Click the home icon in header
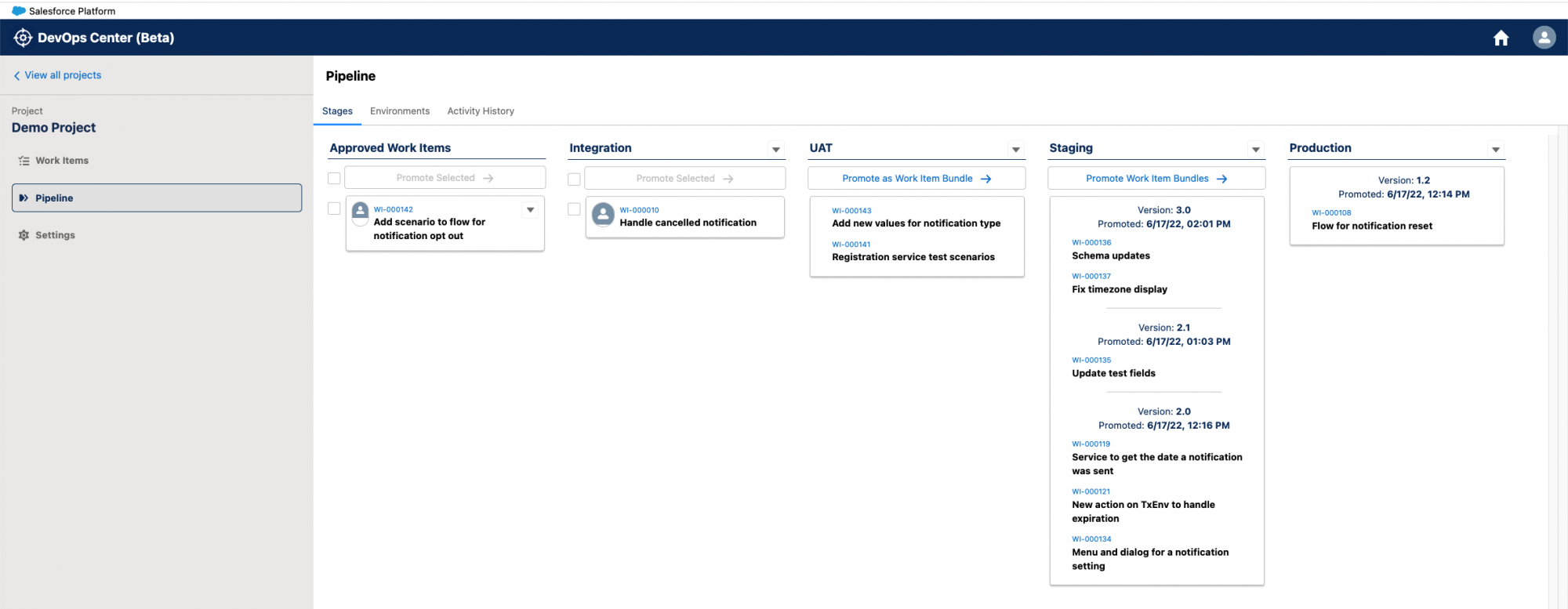Image resolution: width=1568 pixels, height=609 pixels. [x=1501, y=38]
